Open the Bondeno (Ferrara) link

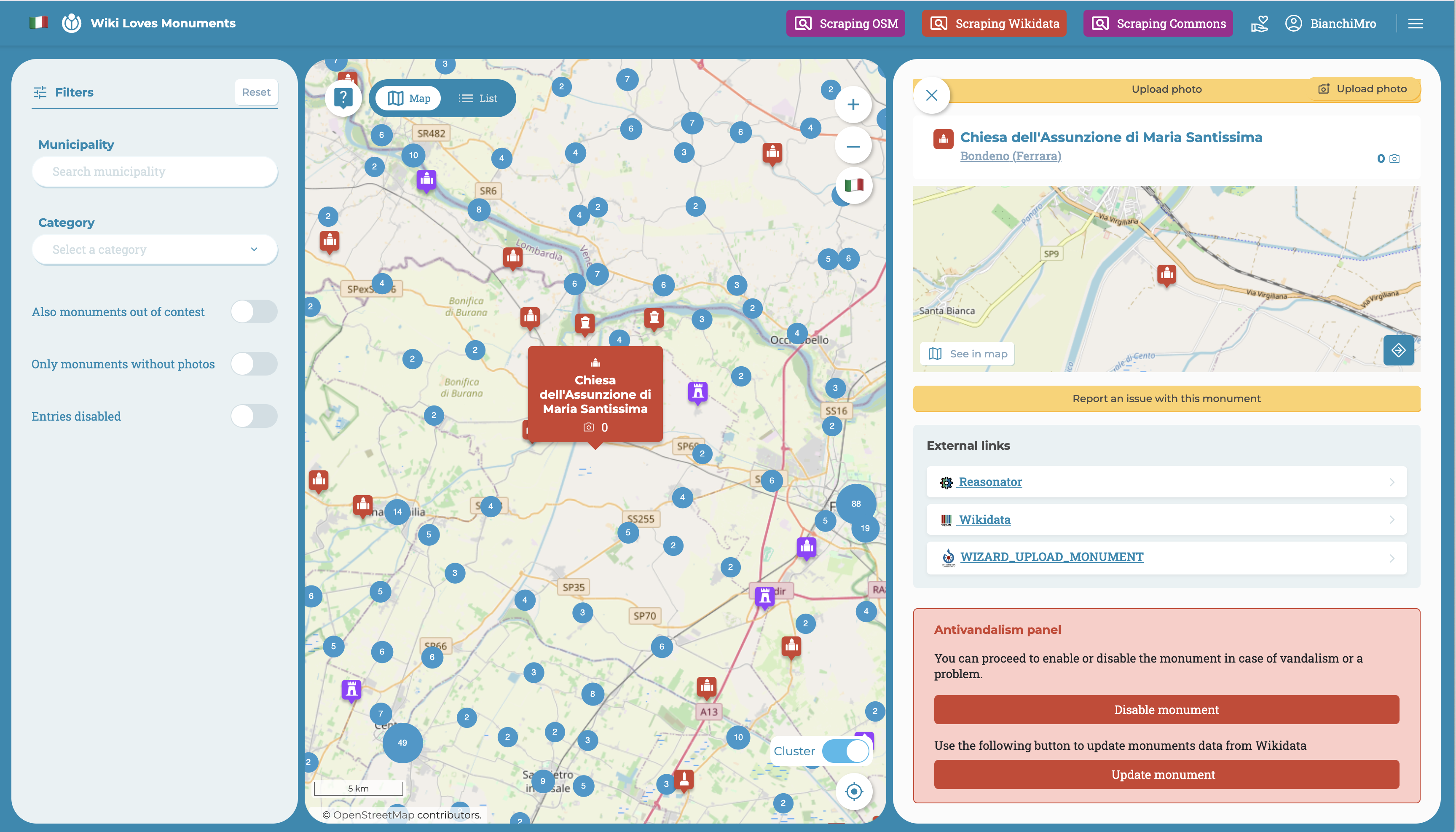1010,156
